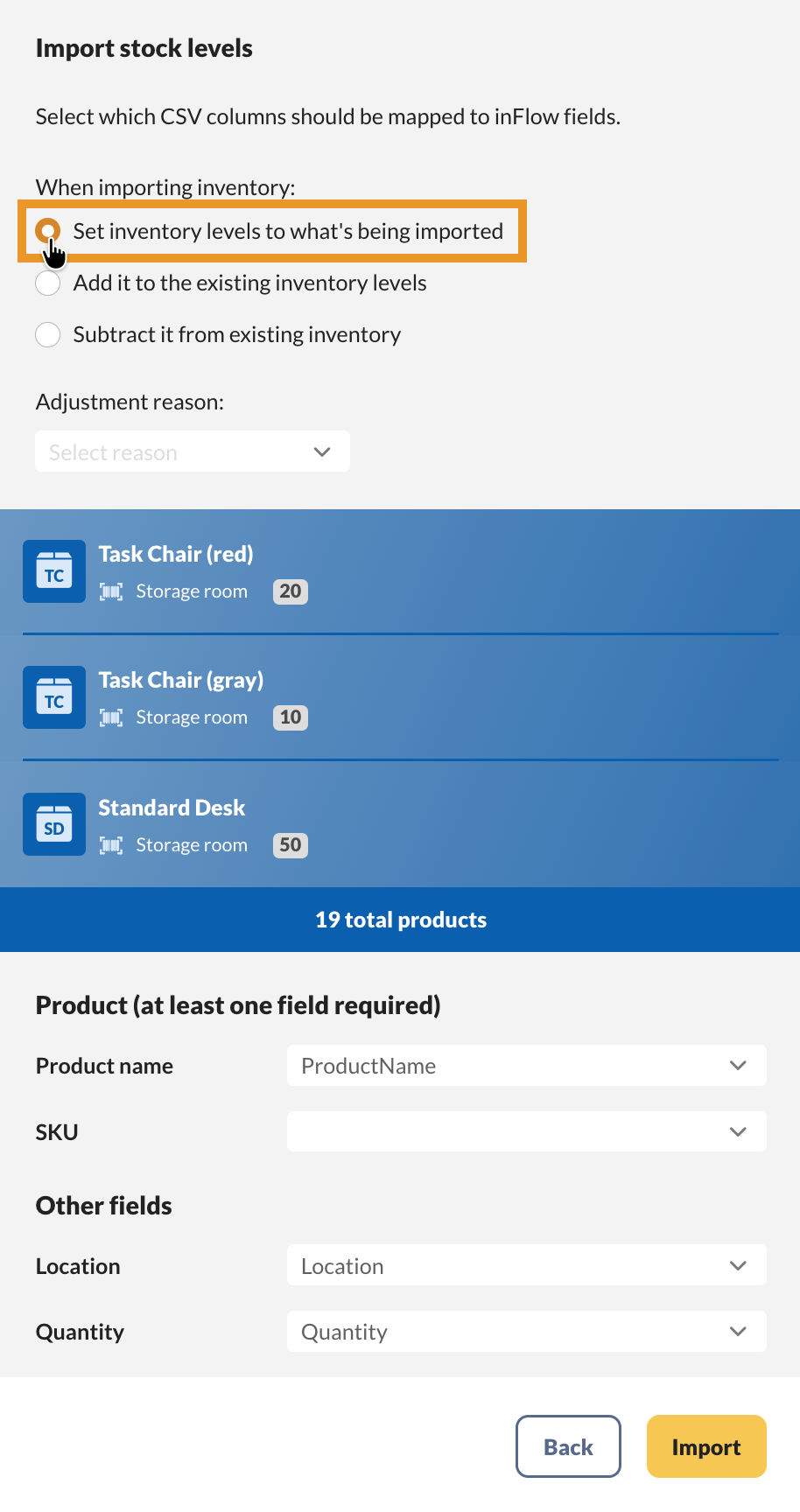800x1512 pixels.
Task: Click barcode icon under Standard Desk
Action: 111,845
